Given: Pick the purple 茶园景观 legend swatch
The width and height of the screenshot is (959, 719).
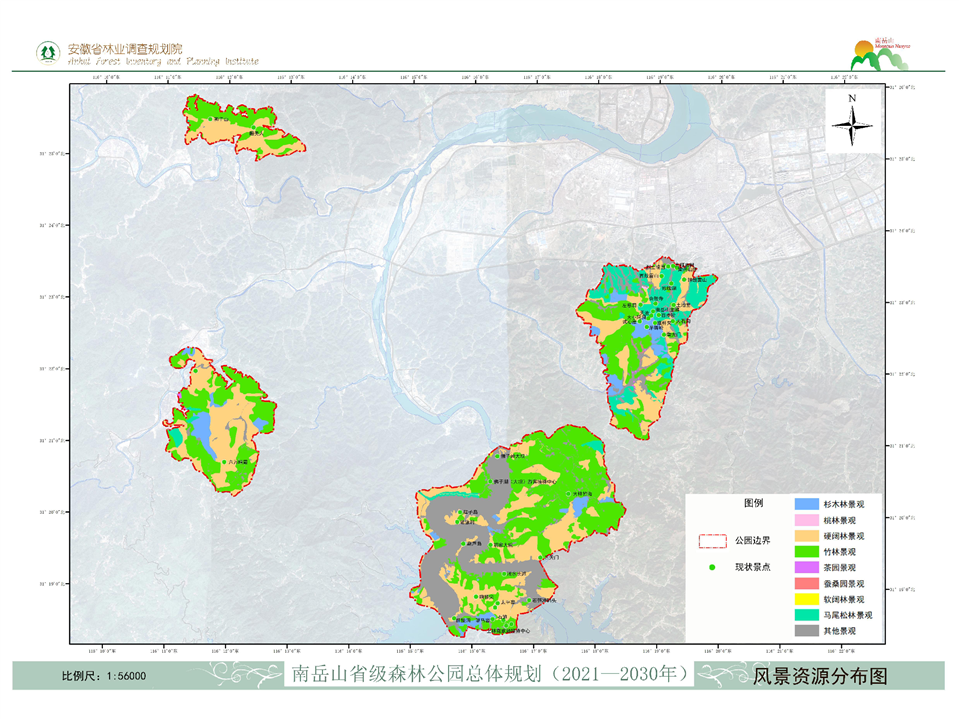Looking at the screenshot, I should (806, 567).
